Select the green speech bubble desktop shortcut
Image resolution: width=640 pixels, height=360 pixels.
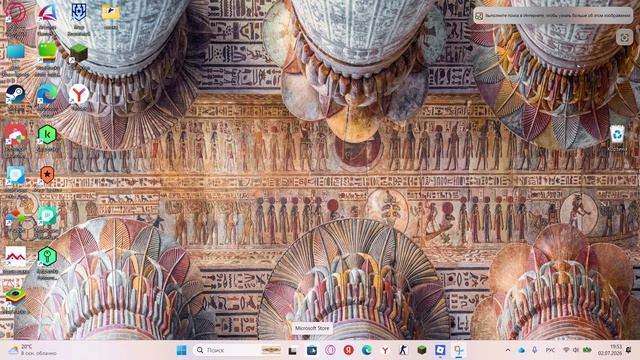click(47, 216)
